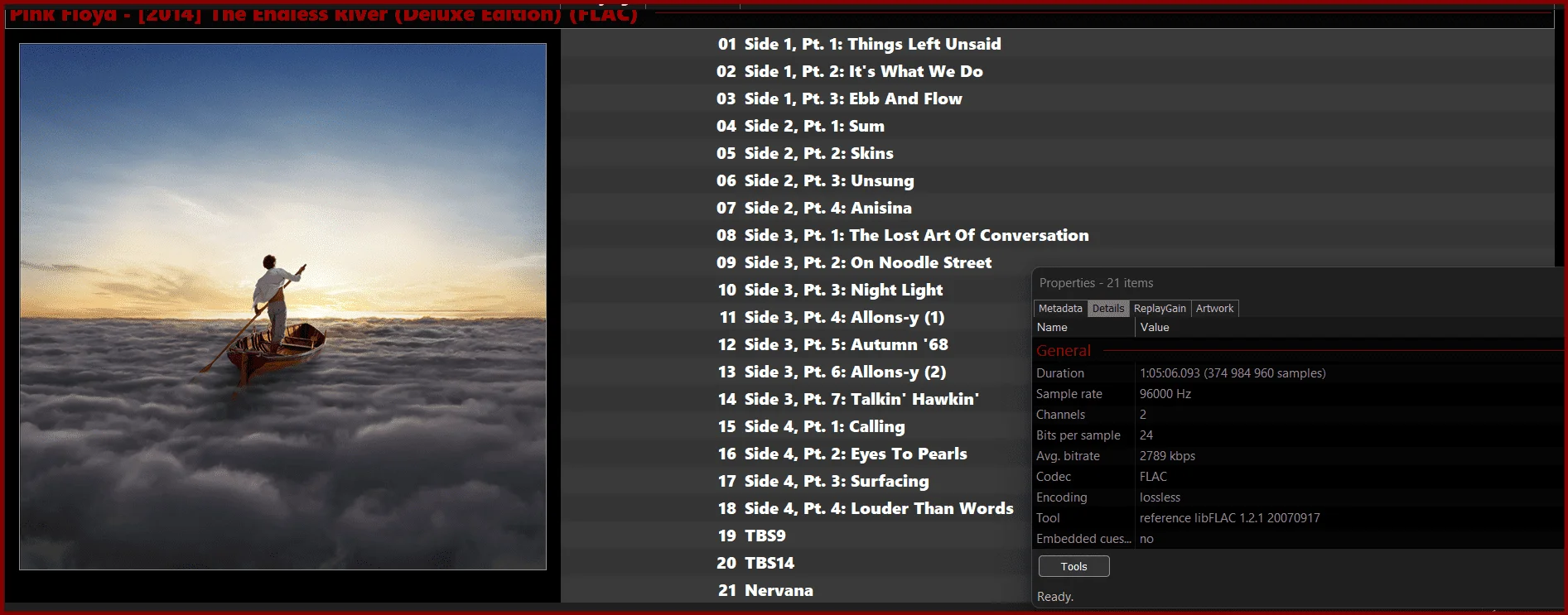Select track 21 Nervana
The width and height of the screenshot is (1568, 615).
point(765,590)
